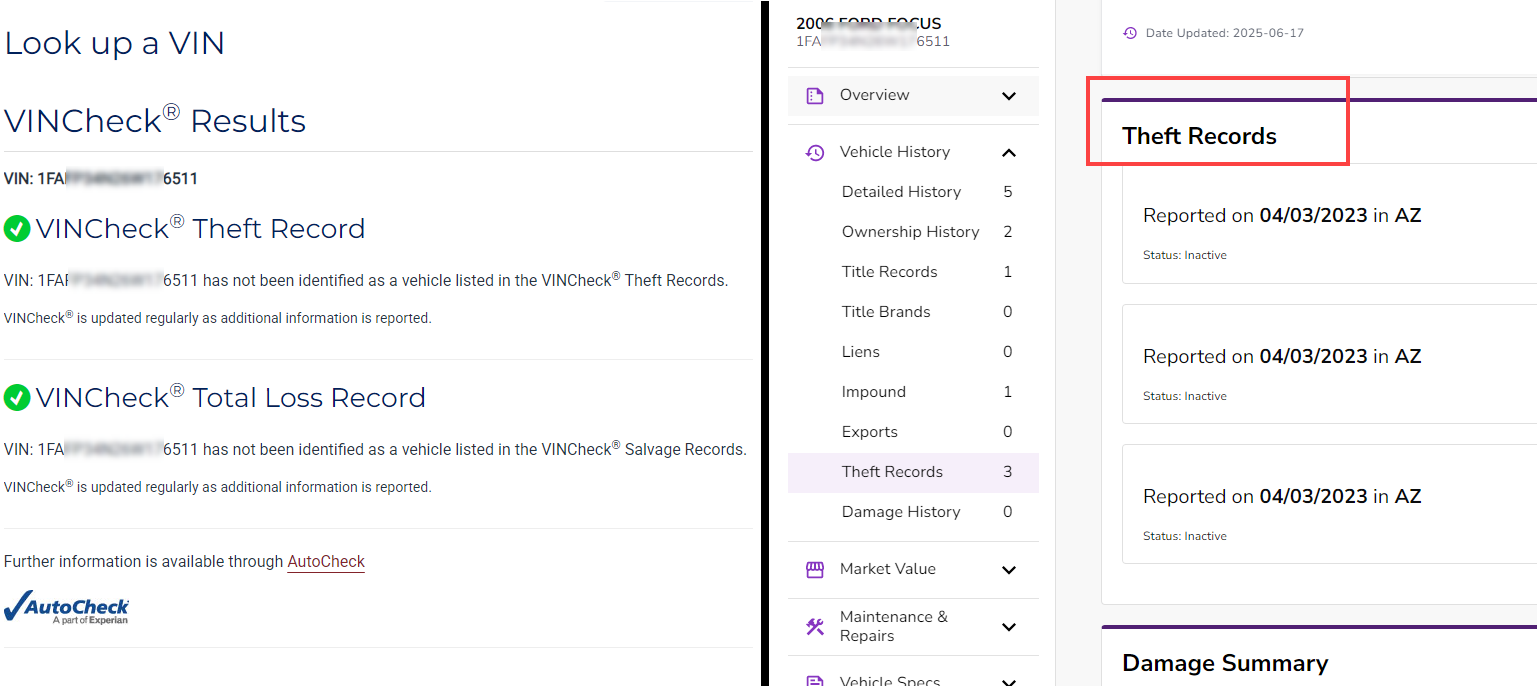Open Maintenance & Repairs menu section
This screenshot has height=686, width=1537.
pos(913,627)
